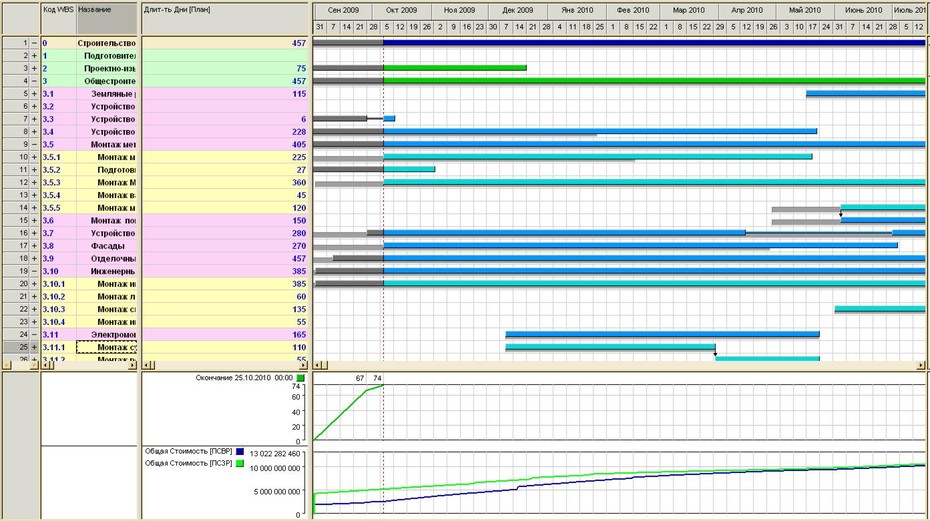The width and height of the screenshot is (930, 521).
Task: Click the duration column scrollbar right arrow
Action: 303,365
